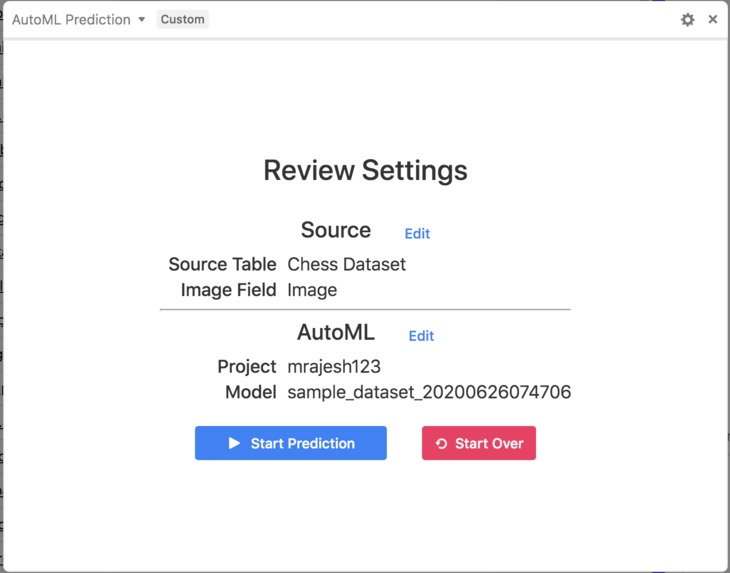
Task: Select the mrajesh123 project value
Action: [334, 367]
